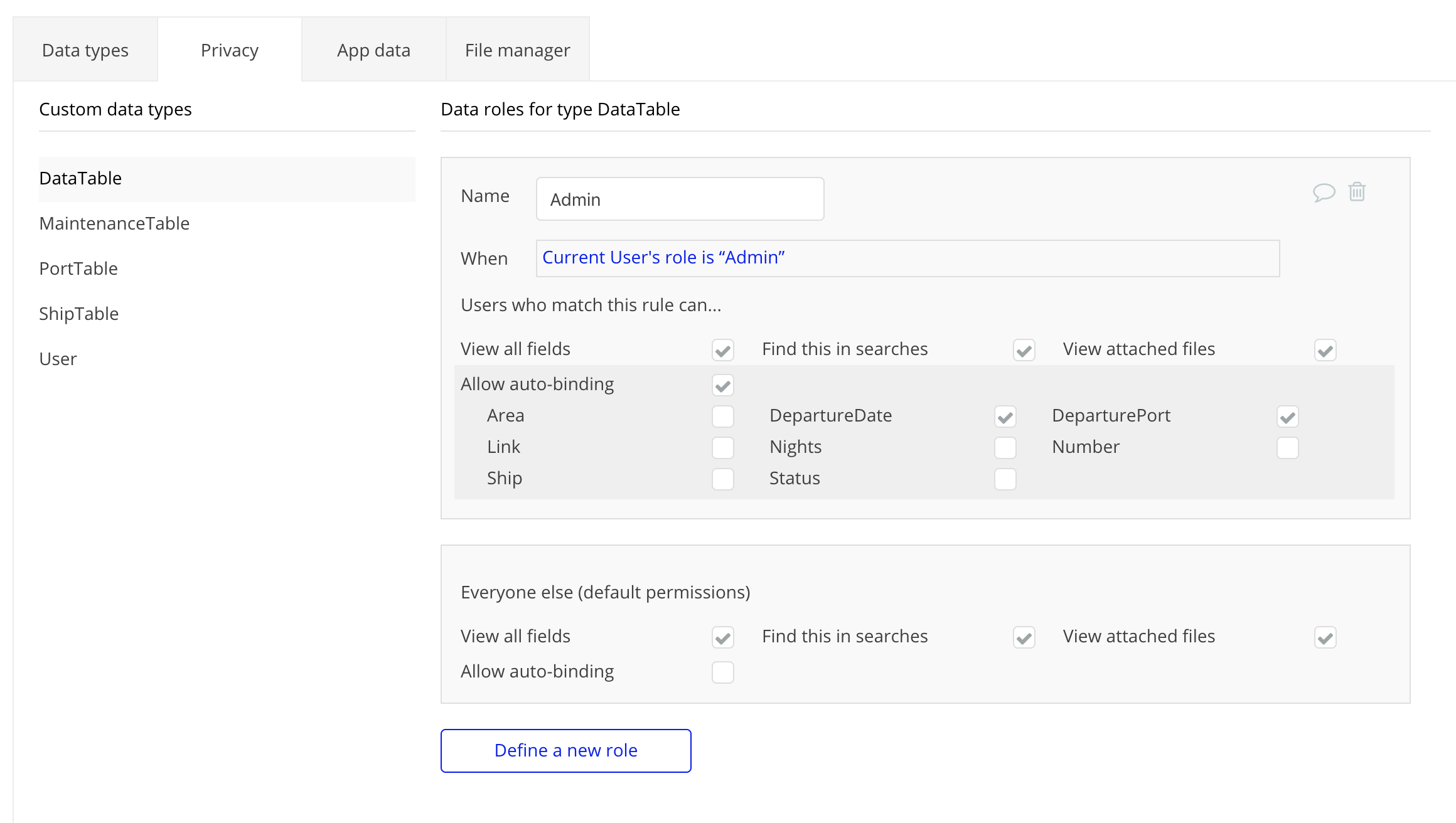Open the Data types tab
The height and width of the screenshot is (823, 1456).
coord(85,50)
